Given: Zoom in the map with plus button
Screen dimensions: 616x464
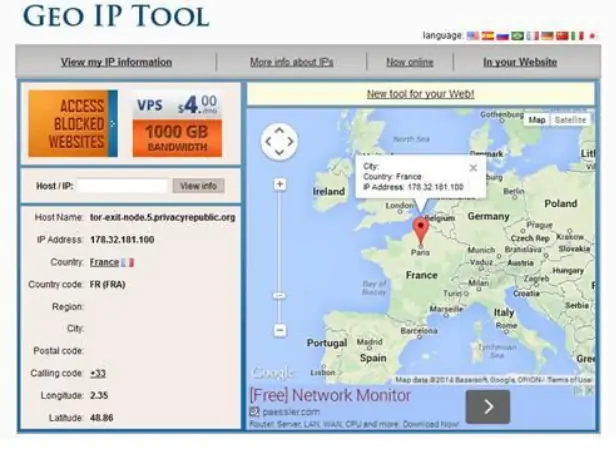Looking at the screenshot, I should tap(280, 184).
